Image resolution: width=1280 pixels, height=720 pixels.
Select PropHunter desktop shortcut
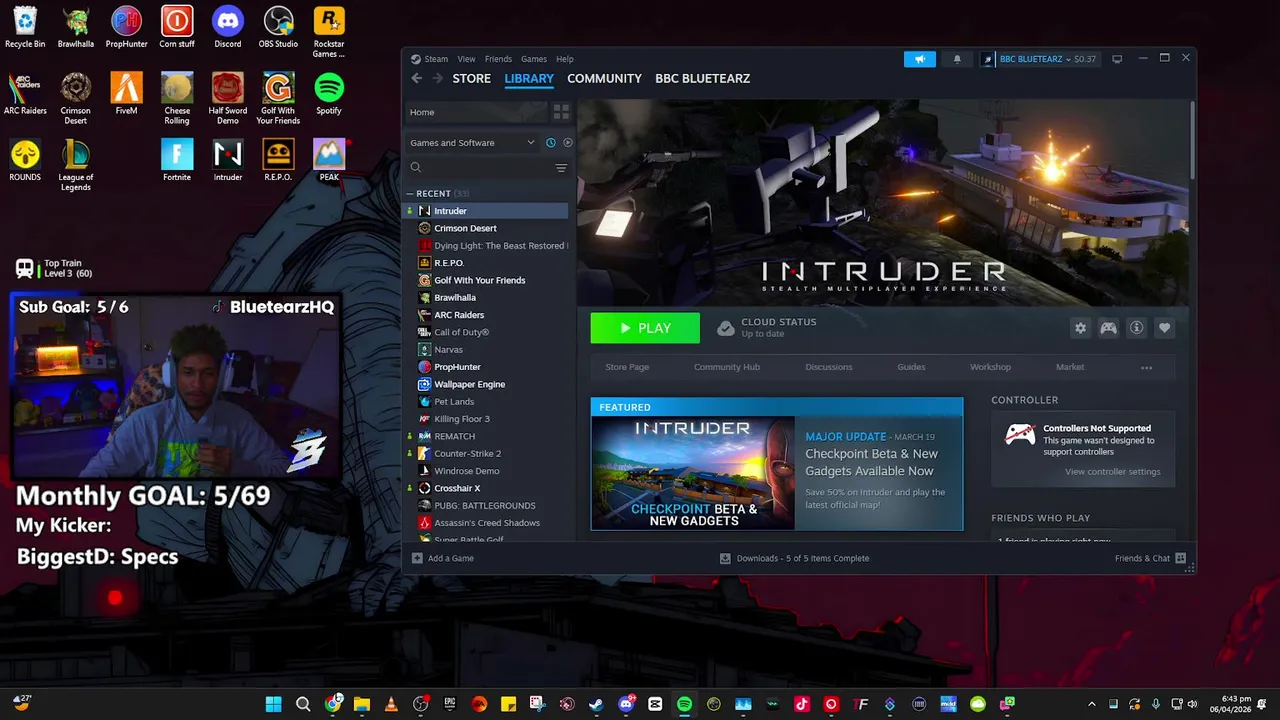pos(126,27)
